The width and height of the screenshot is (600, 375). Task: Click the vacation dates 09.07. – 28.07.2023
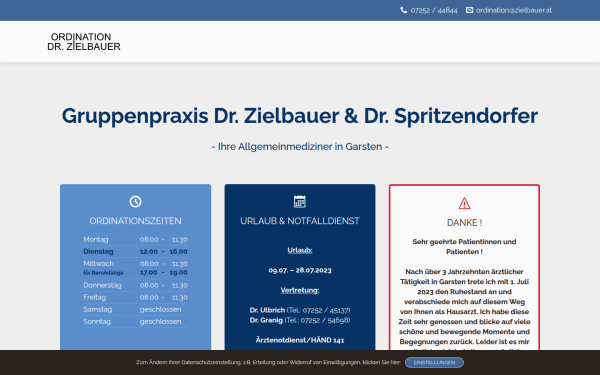[x=300, y=270]
